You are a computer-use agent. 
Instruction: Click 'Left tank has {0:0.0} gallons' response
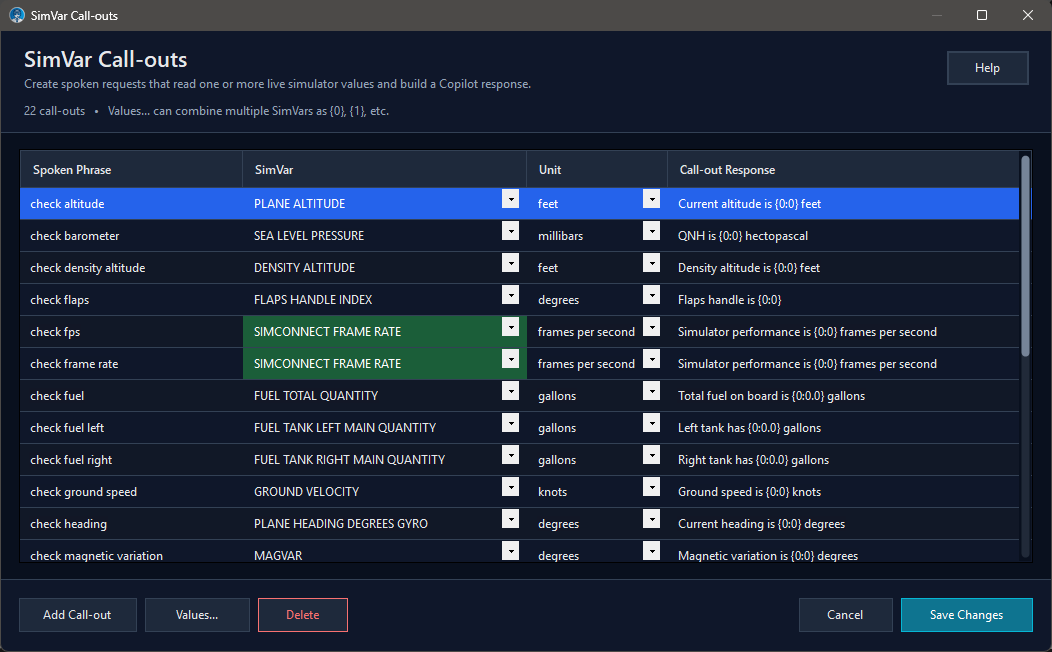pyautogui.click(x=843, y=428)
